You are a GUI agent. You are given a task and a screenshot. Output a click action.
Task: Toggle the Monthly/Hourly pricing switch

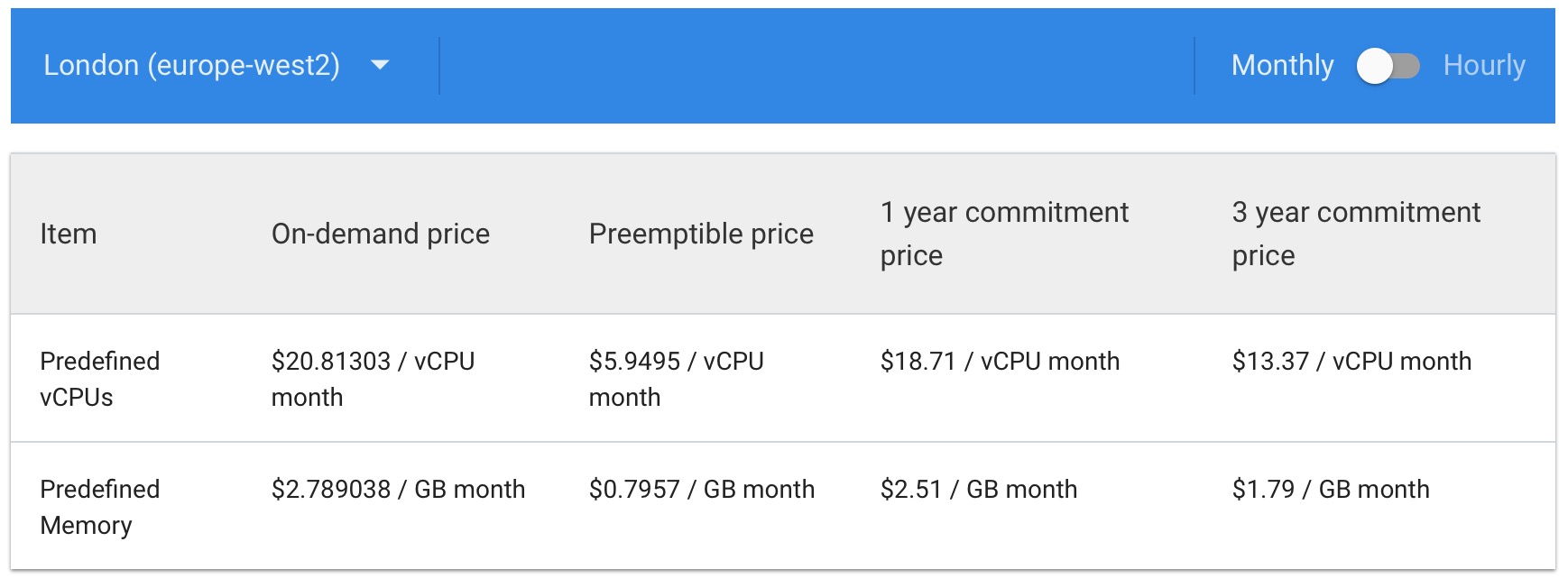pos(1388,66)
